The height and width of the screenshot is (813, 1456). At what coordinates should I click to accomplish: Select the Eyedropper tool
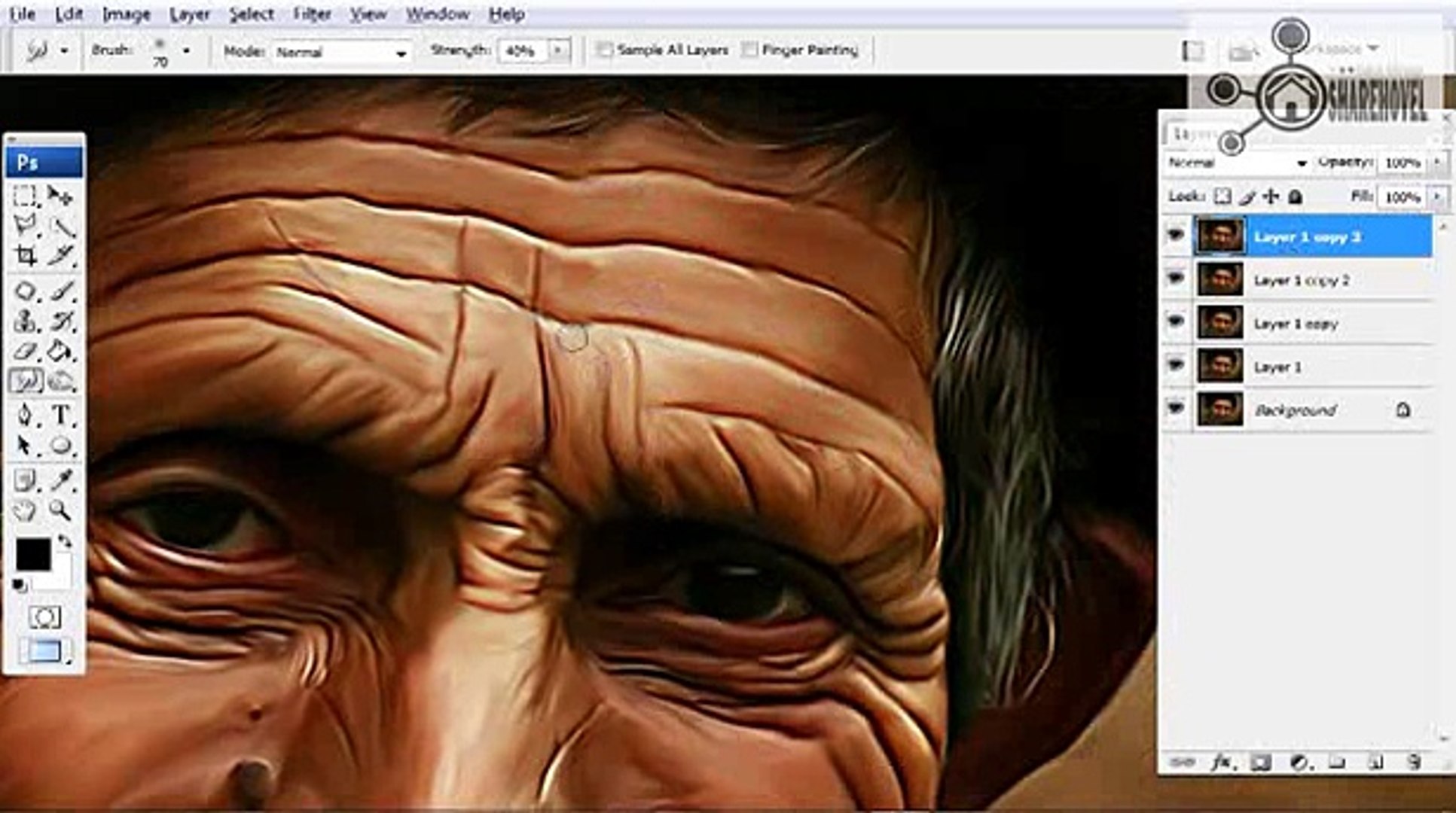[61, 480]
